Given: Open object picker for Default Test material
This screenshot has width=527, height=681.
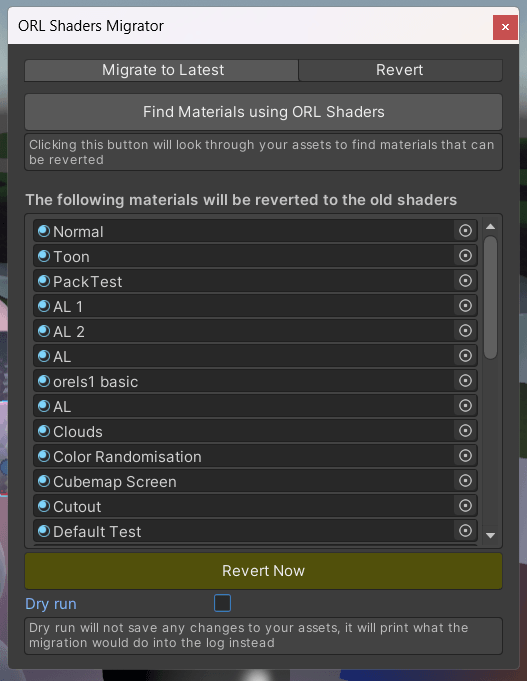Looking at the screenshot, I should point(465,531).
